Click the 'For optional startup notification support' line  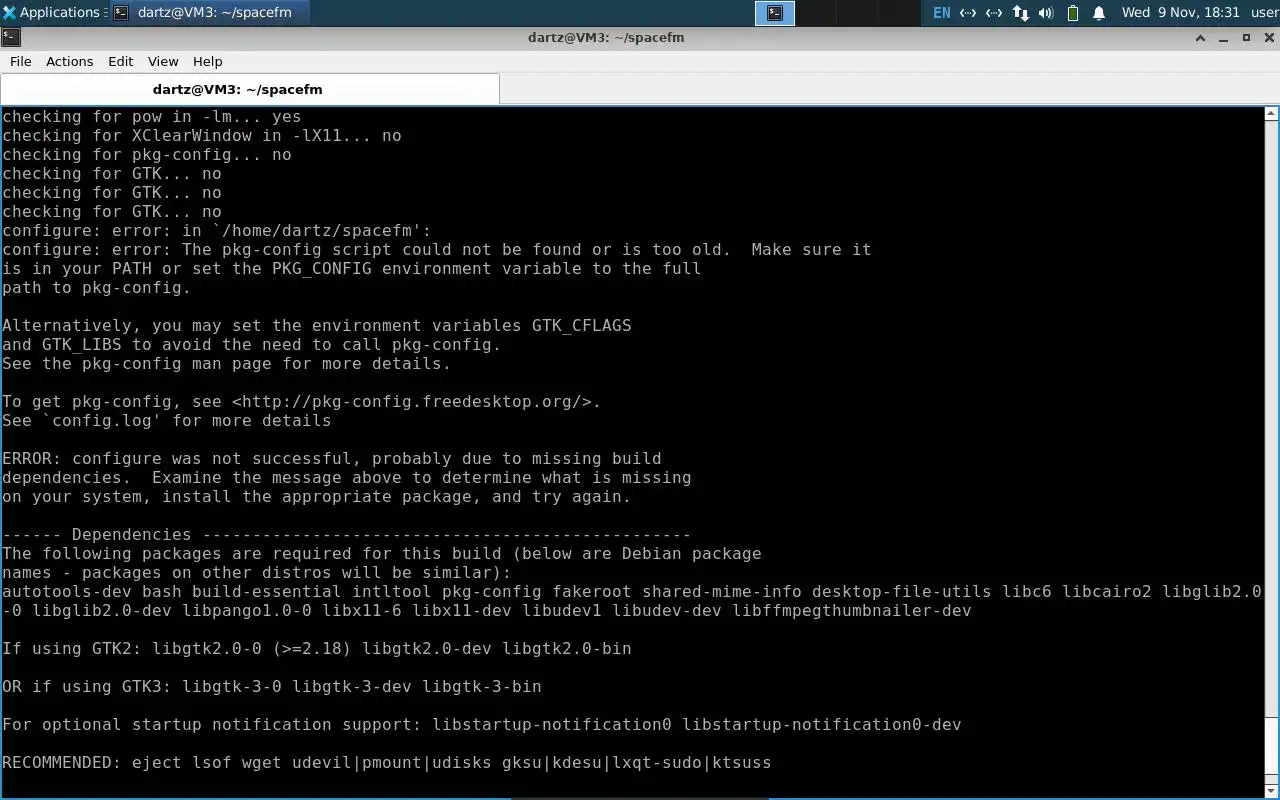pos(482,725)
